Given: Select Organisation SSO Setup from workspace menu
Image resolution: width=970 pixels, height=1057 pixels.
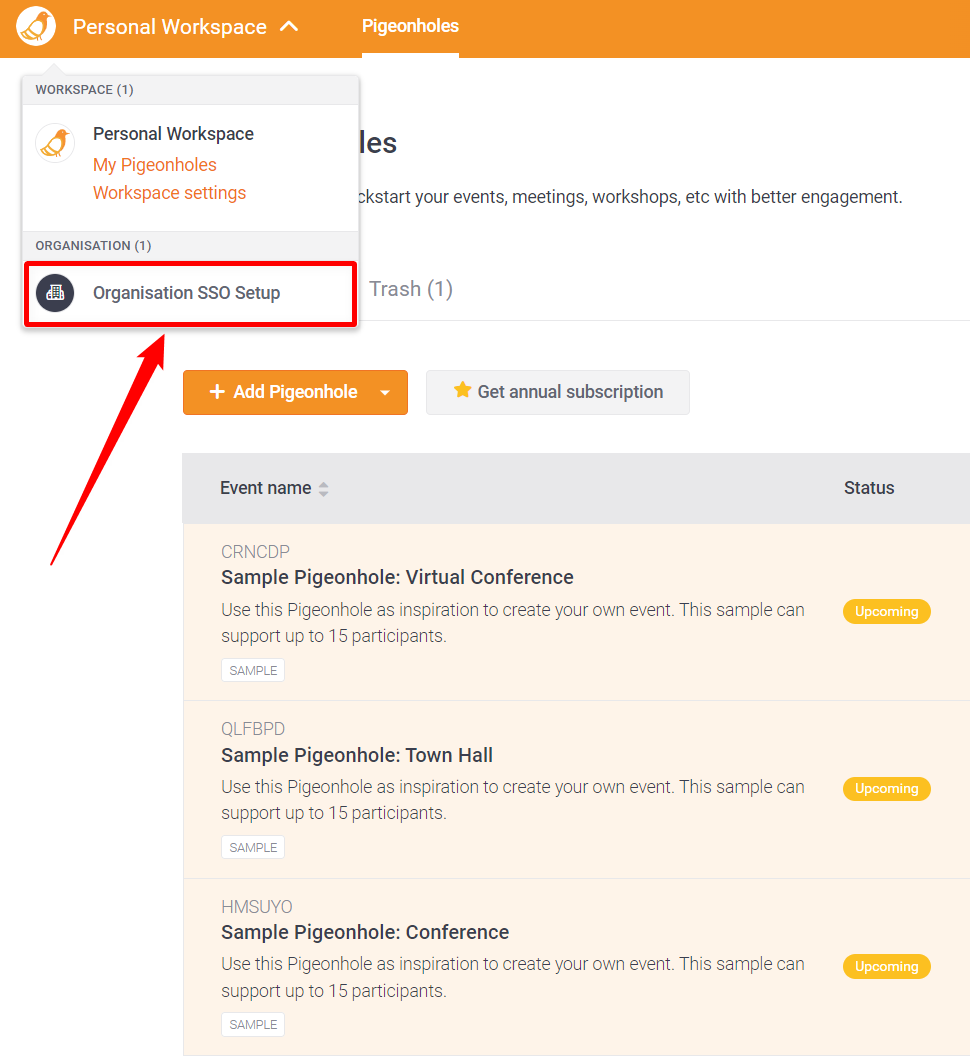Looking at the screenshot, I should (x=187, y=293).
